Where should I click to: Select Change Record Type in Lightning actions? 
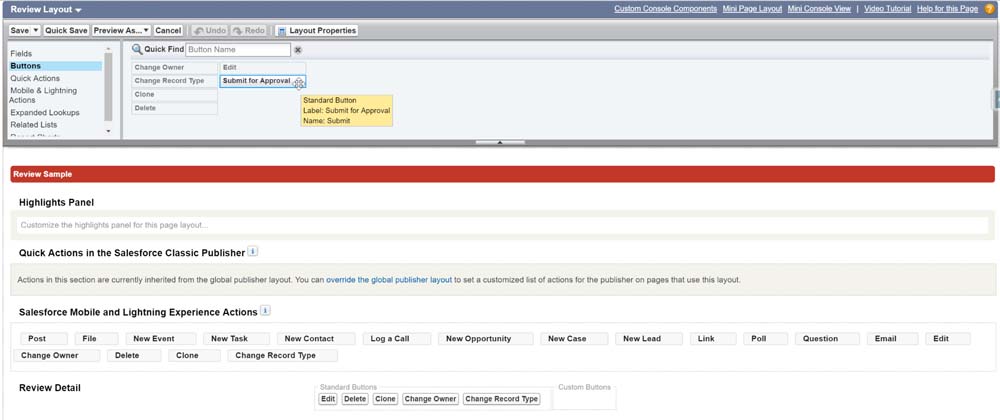[x=283, y=356]
